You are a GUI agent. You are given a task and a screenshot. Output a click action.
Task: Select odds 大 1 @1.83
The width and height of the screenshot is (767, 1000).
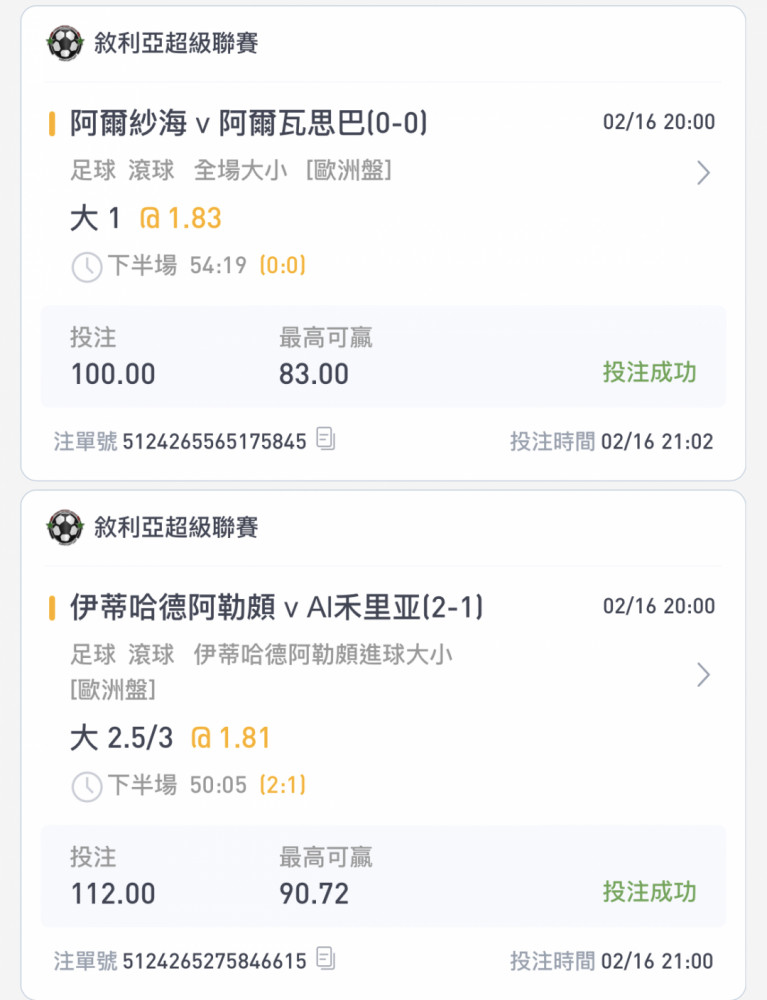tap(146, 218)
